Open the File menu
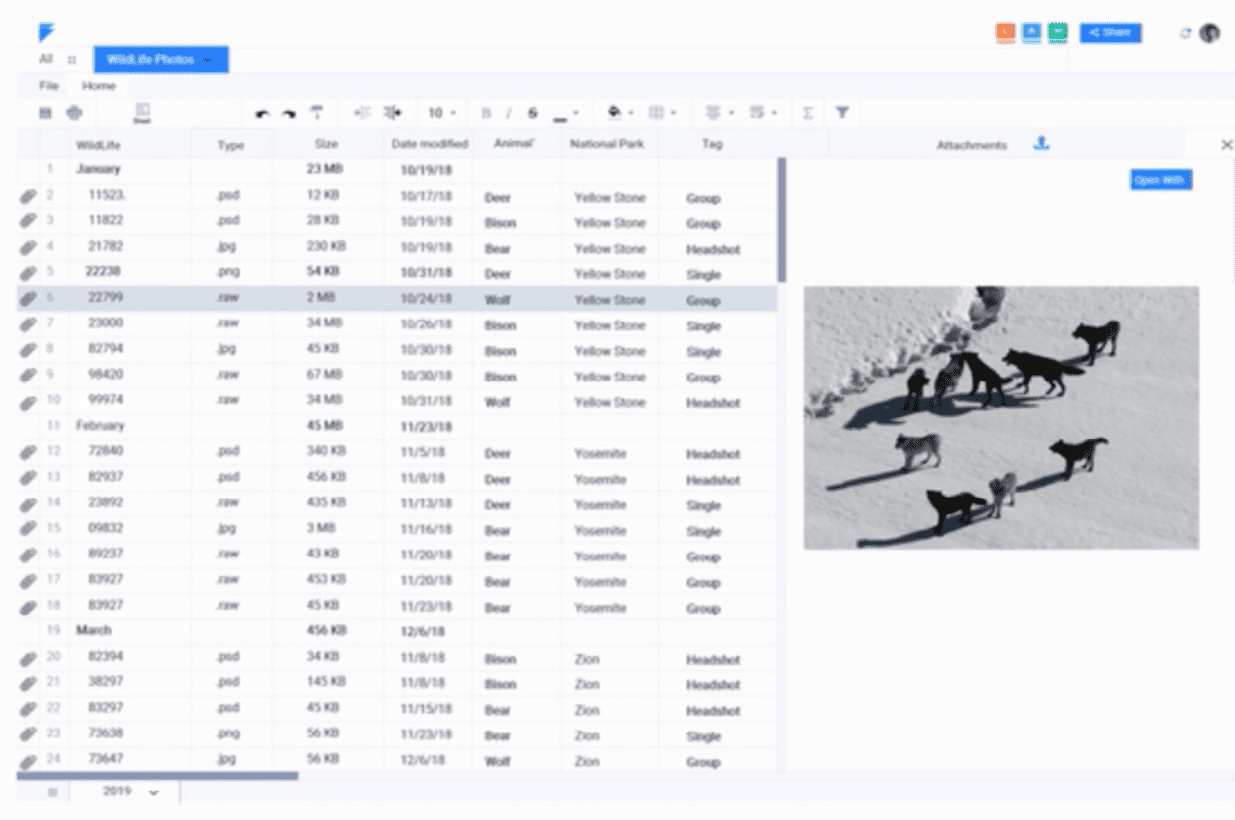Image resolution: width=1235 pixels, height=820 pixels. point(48,86)
